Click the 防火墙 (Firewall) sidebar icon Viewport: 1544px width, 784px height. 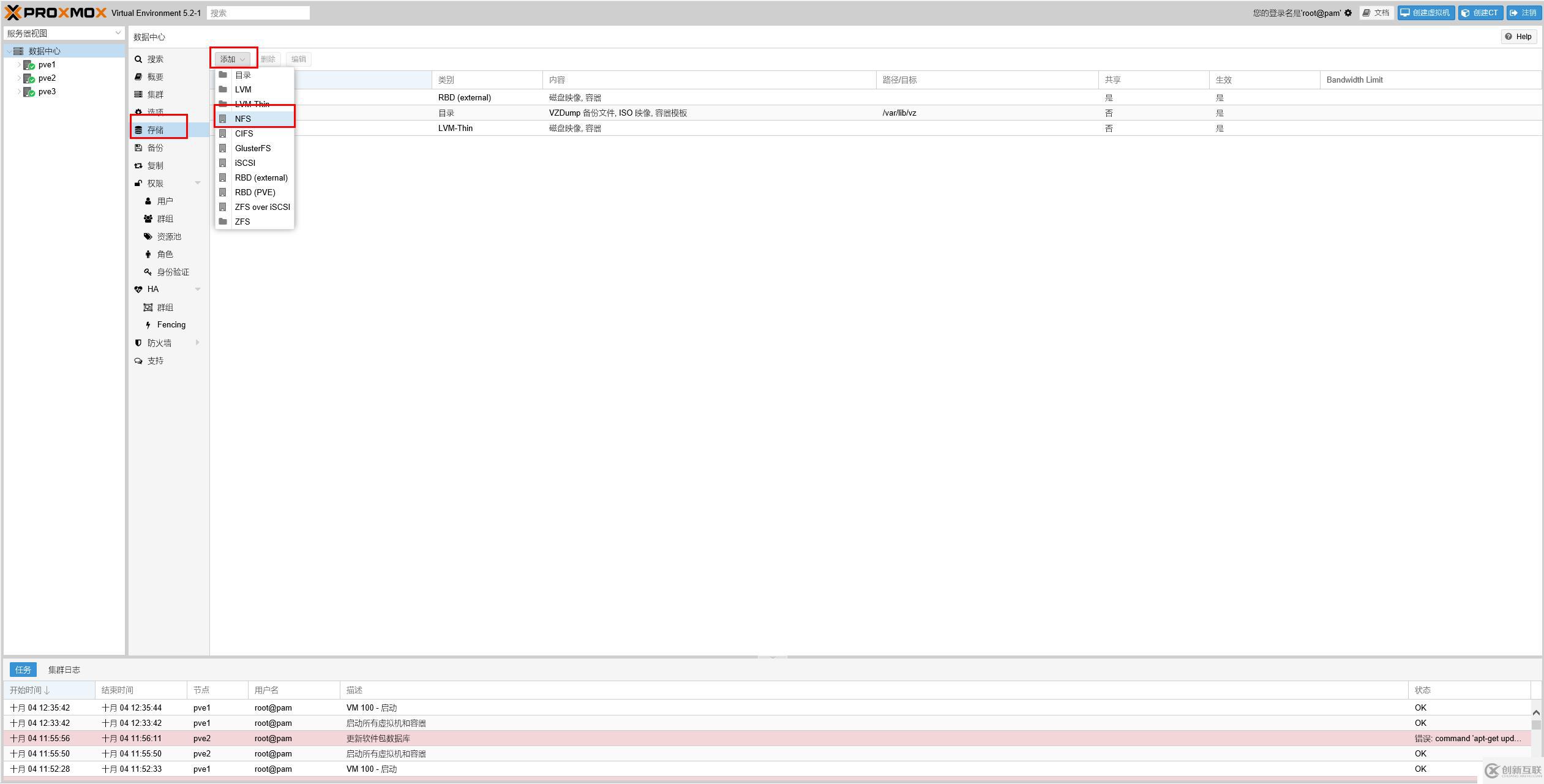(x=159, y=343)
